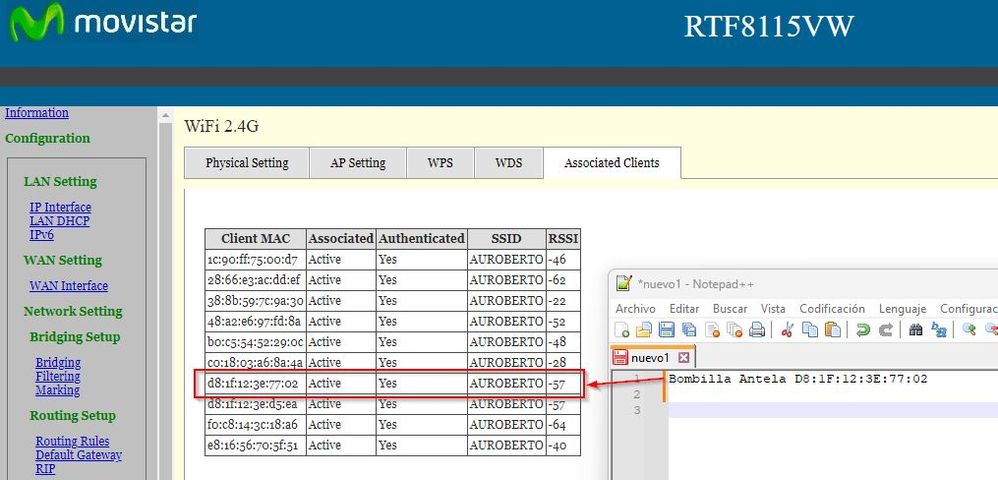
Task: Click the Paste clipboard icon
Action: tap(832, 330)
